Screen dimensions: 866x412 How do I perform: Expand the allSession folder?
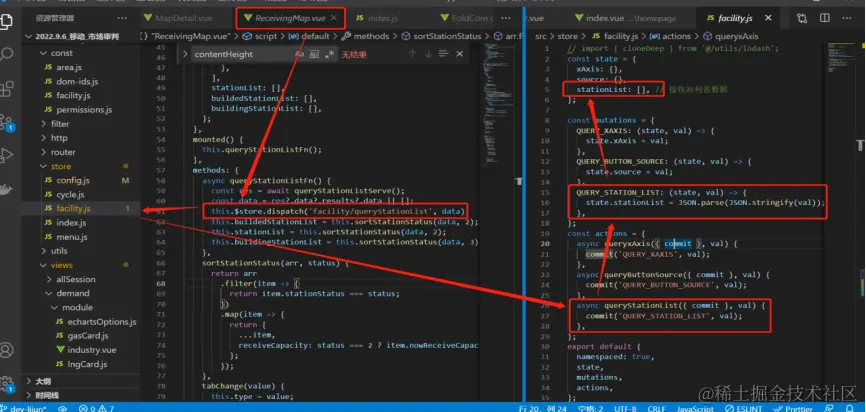76,279
